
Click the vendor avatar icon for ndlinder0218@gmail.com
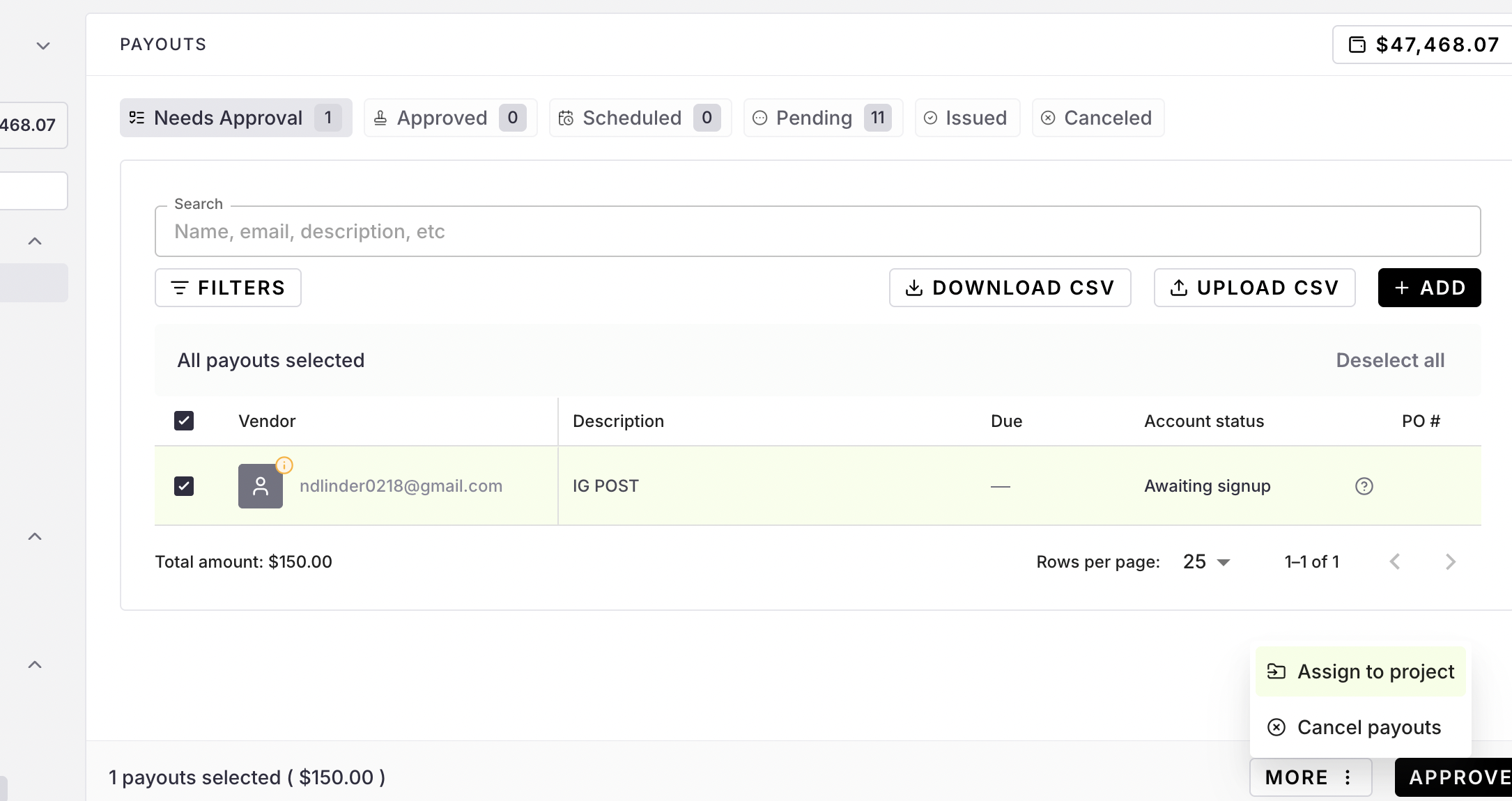pos(260,486)
